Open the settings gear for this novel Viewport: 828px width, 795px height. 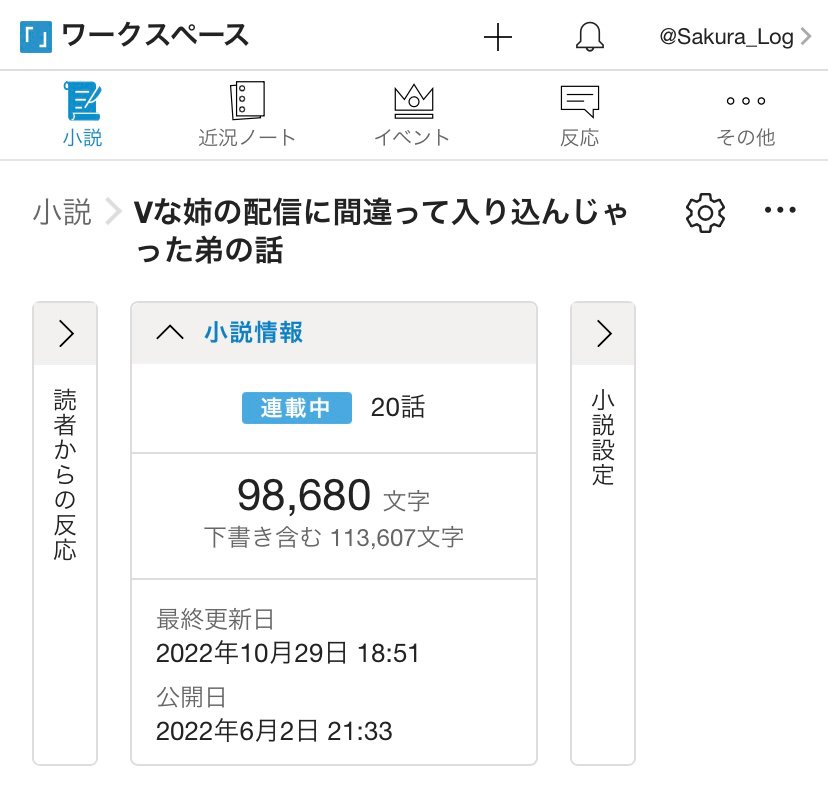pyautogui.click(x=705, y=213)
